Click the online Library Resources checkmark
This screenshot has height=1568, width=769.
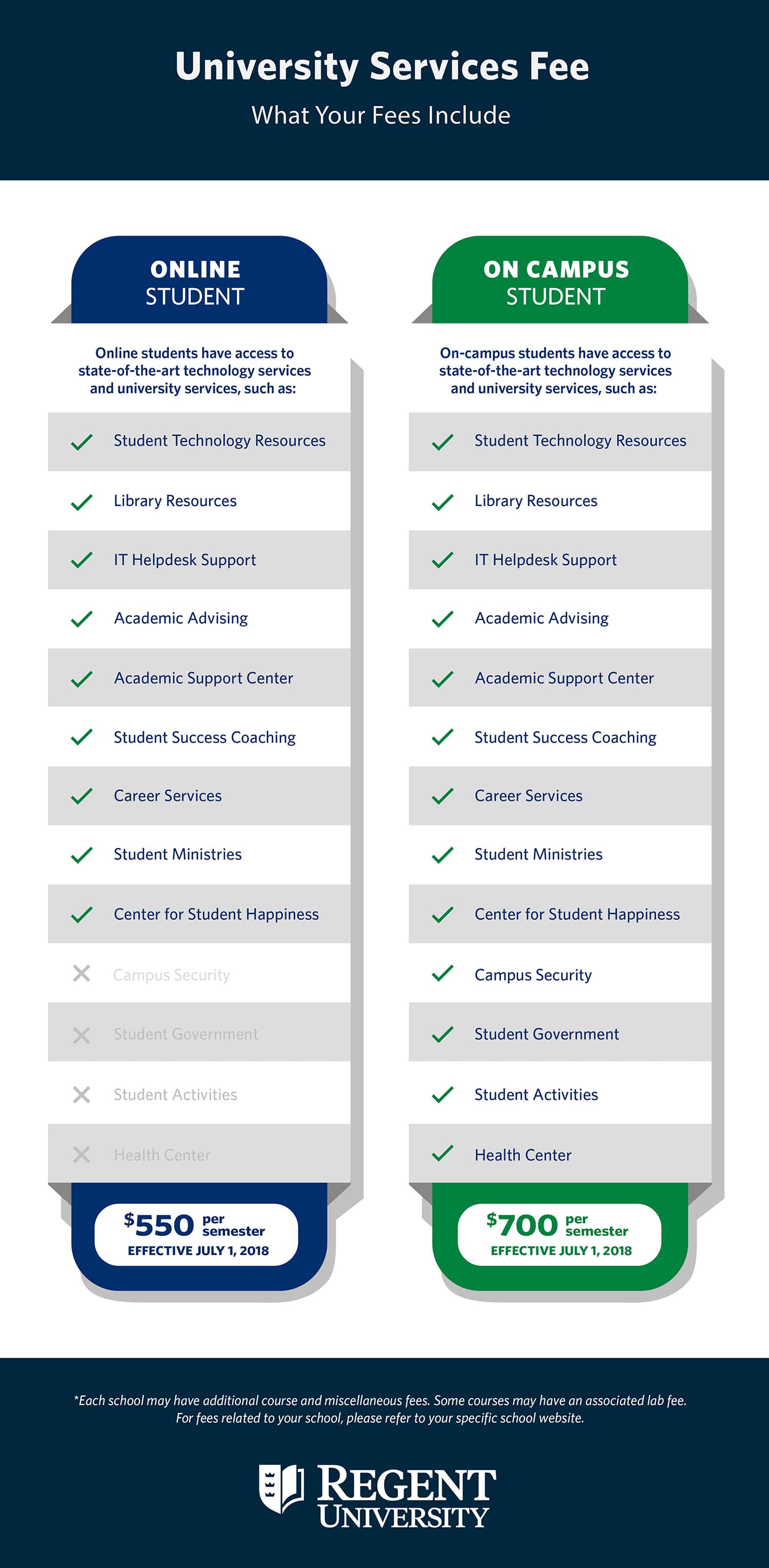coord(82,502)
